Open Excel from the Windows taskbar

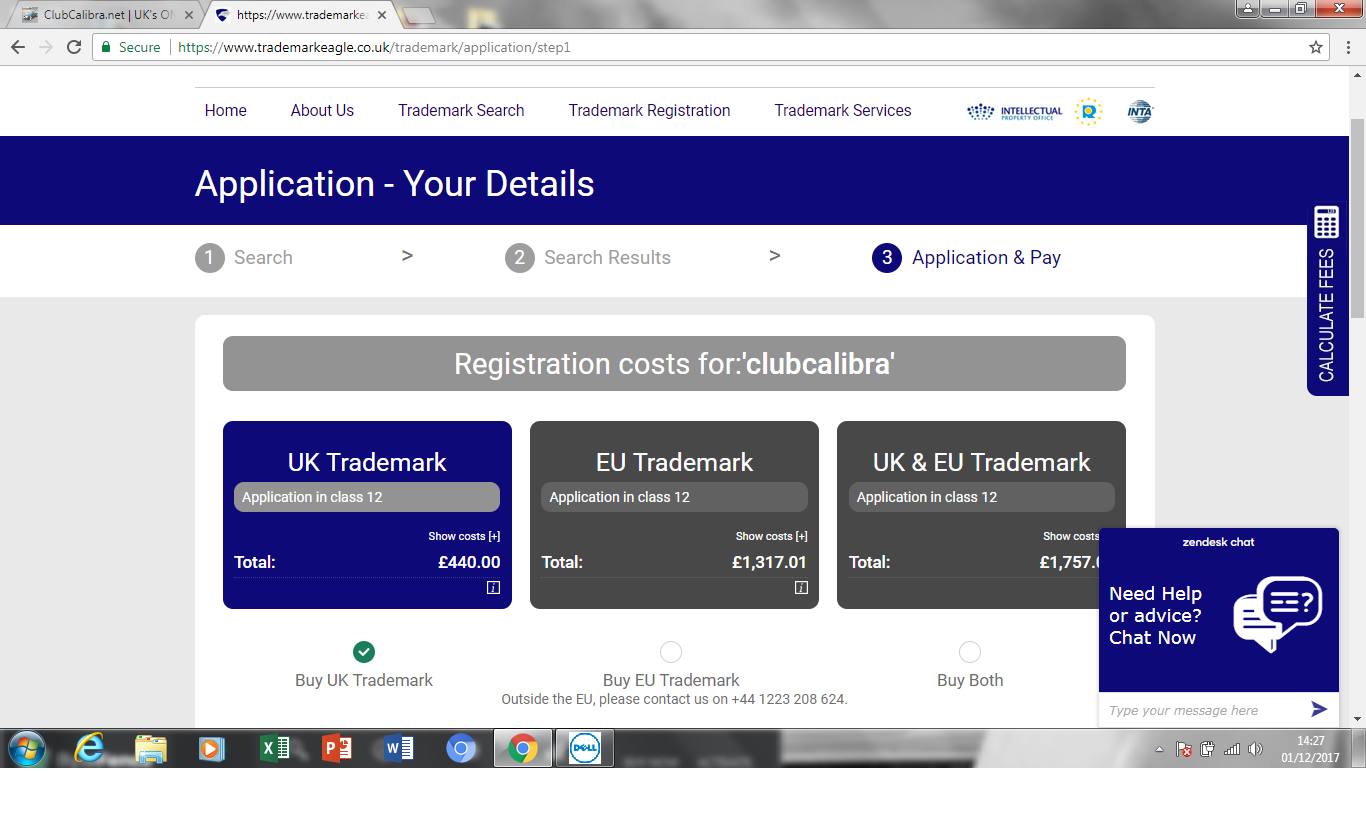[274, 748]
